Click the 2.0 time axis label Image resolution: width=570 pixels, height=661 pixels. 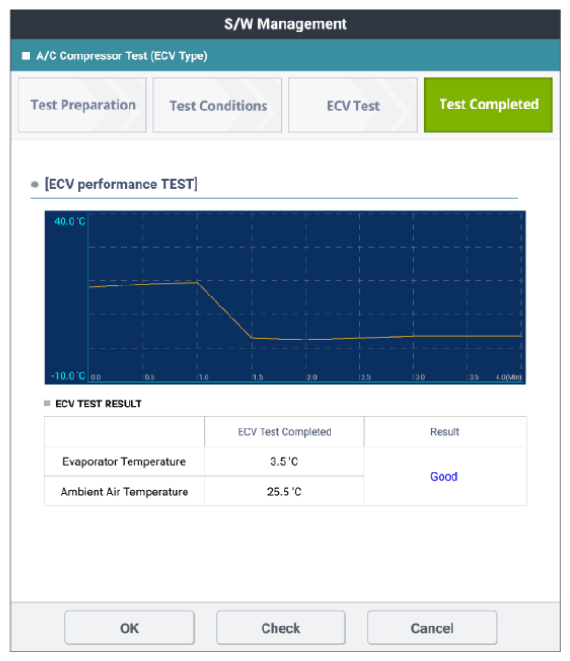pyautogui.click(x=312, y=377)
